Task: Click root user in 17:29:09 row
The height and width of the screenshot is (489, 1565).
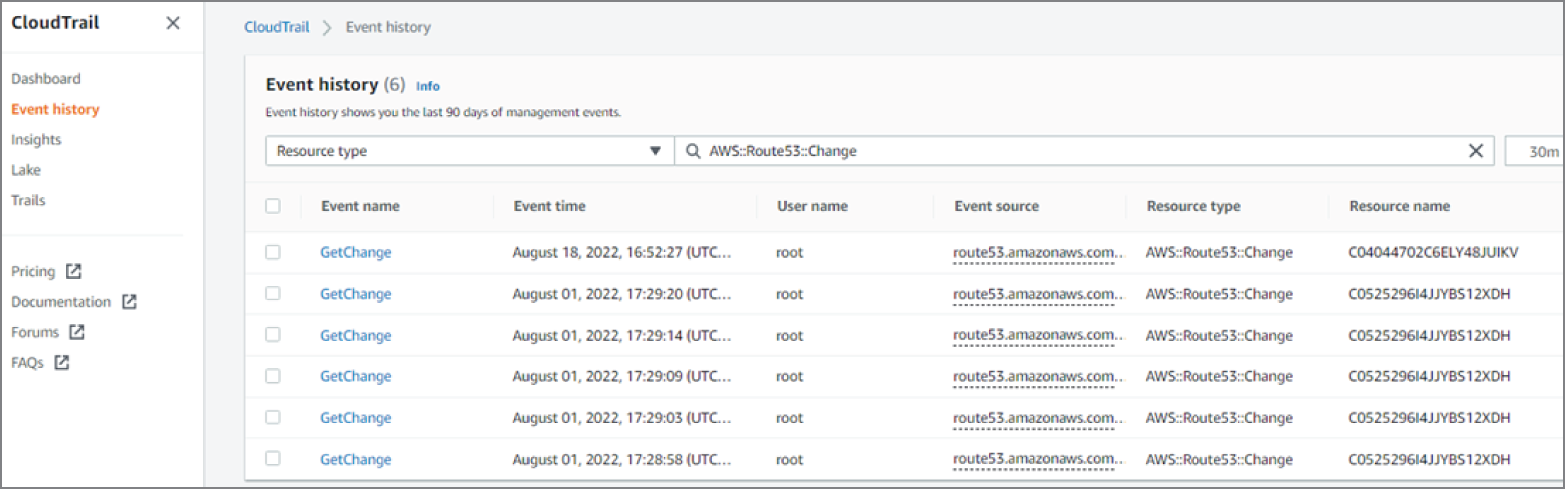Action: [790, 376]
